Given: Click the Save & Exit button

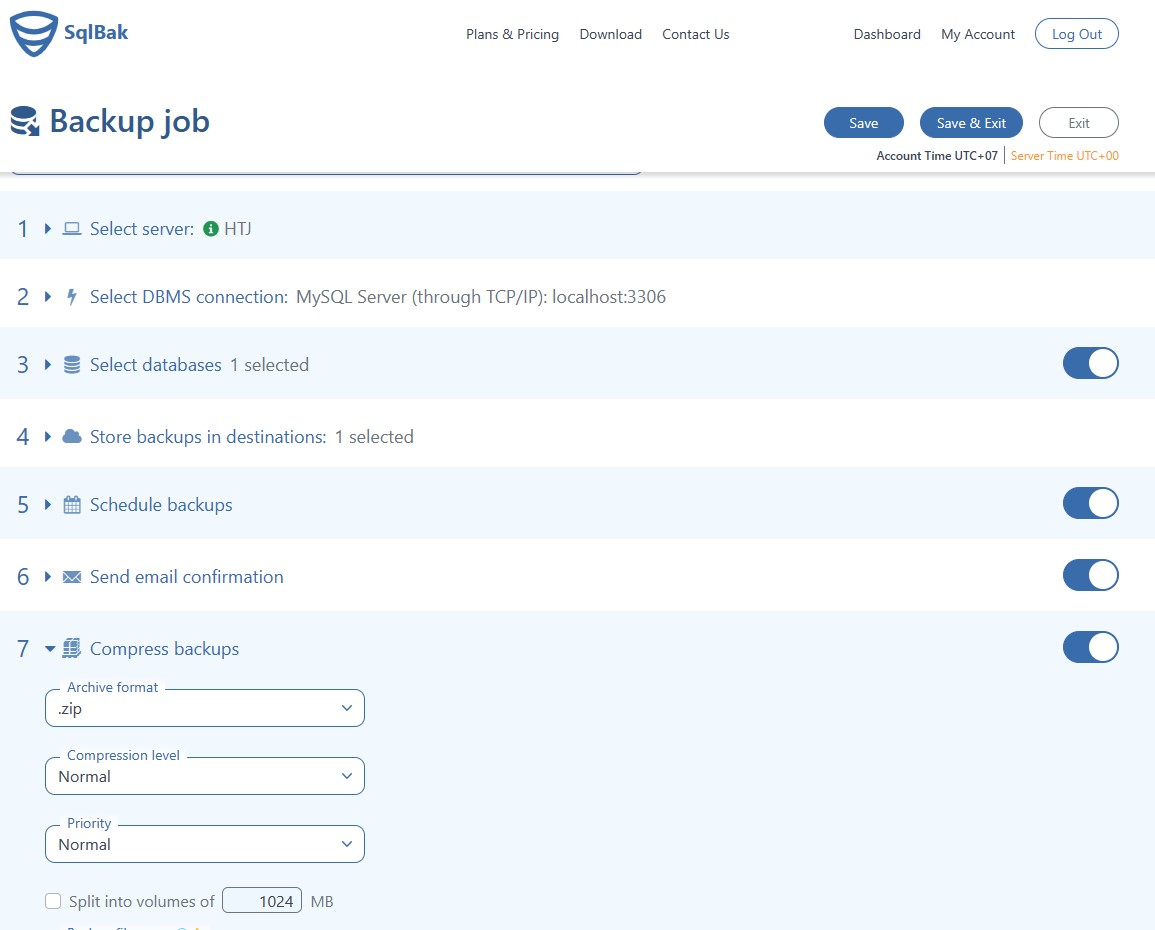Looking at the screenshot, I should [971, 122].
